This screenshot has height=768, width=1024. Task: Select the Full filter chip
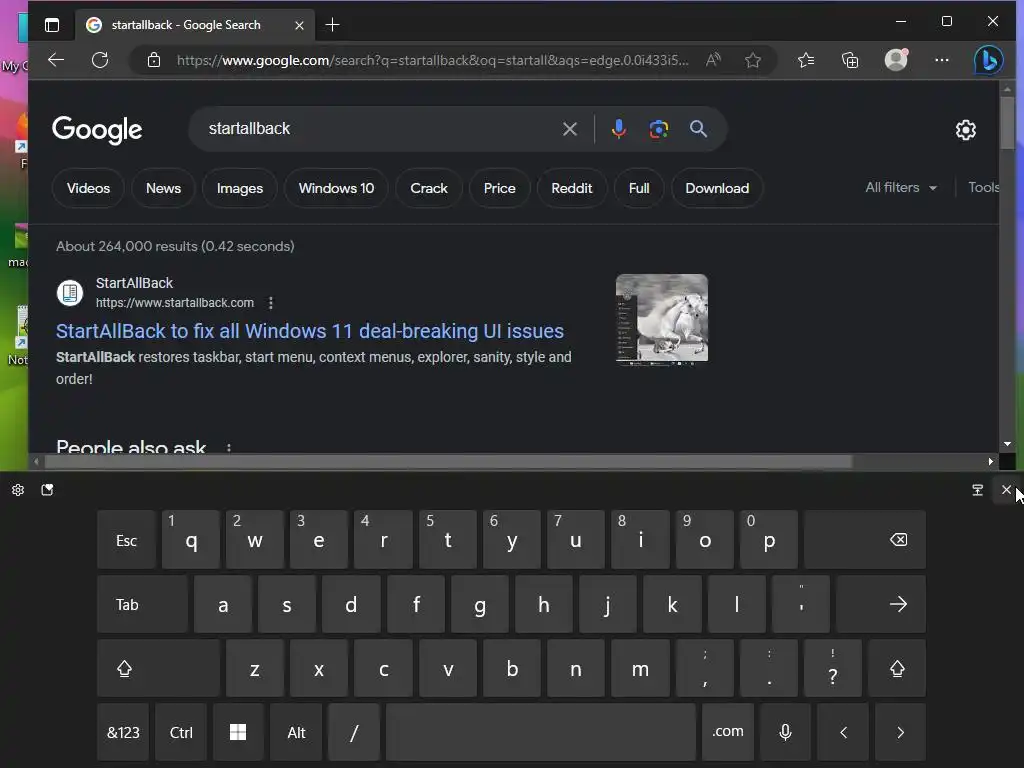(639, 188)
